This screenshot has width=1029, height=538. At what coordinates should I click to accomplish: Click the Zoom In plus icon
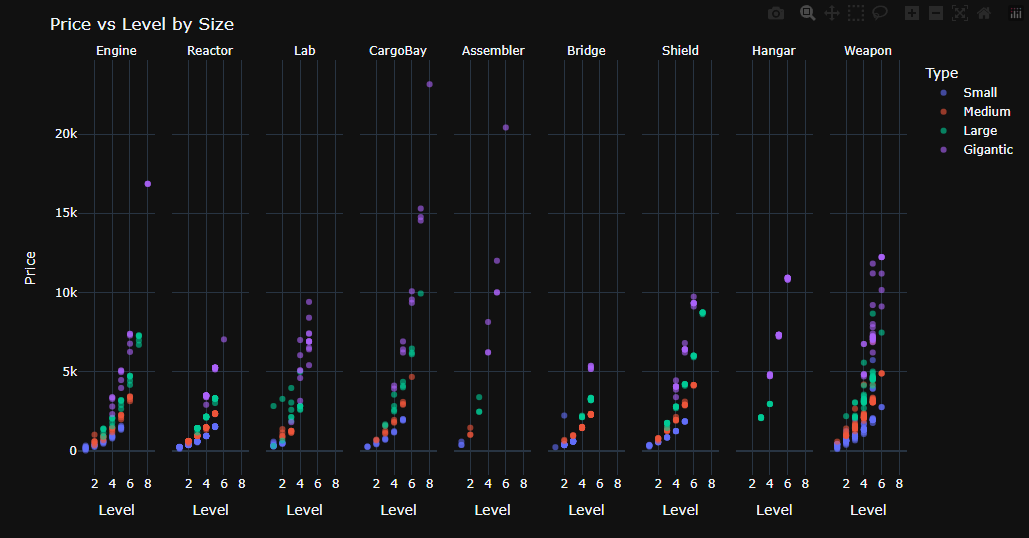(x=912, y=13)
